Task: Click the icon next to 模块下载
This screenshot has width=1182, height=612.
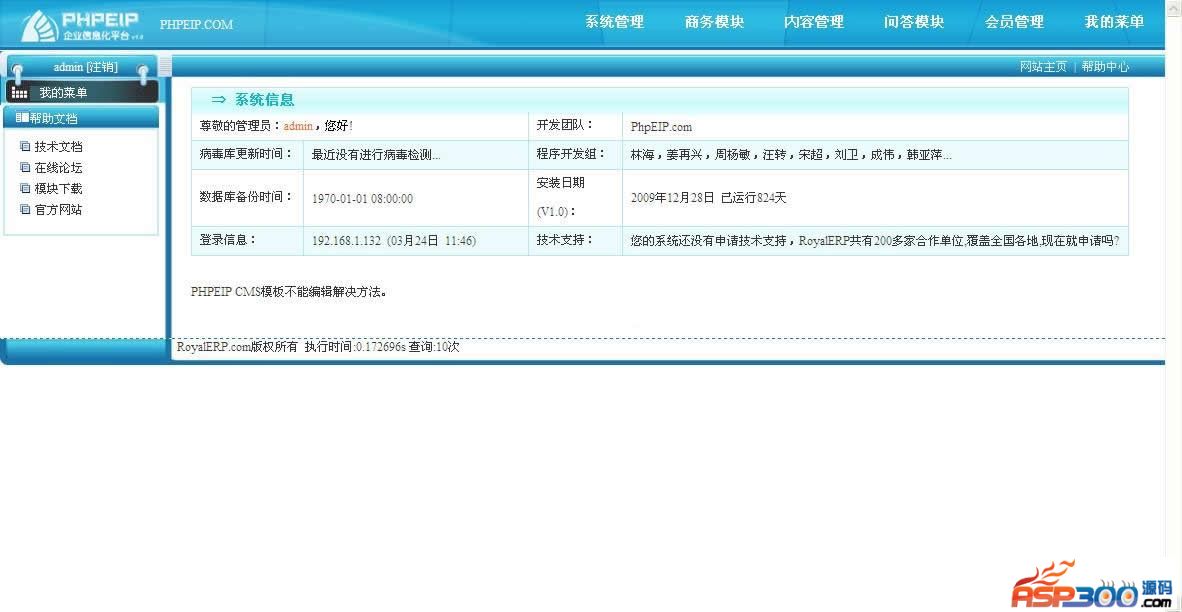Action: (25, 188)
